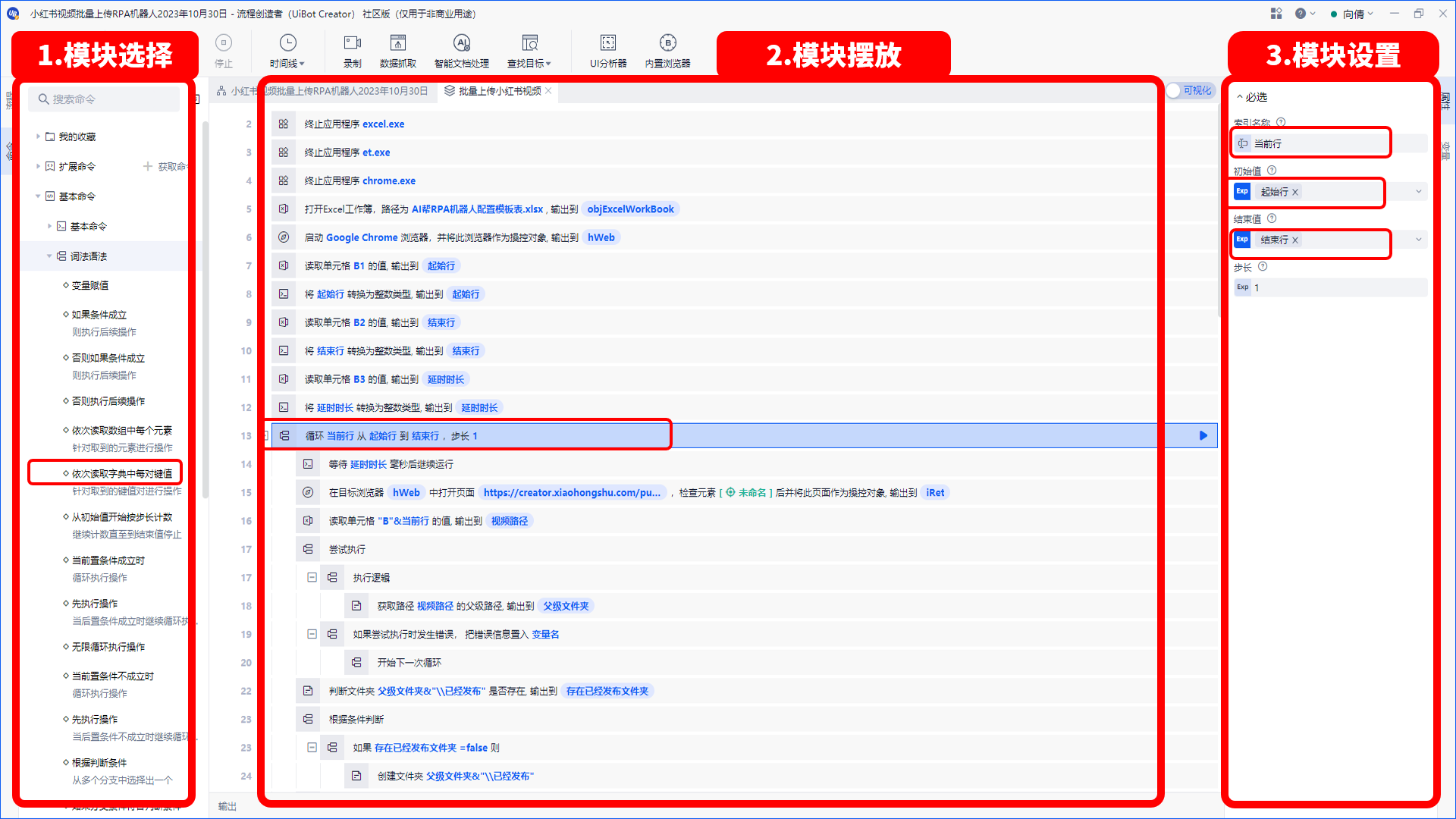
Task: Toggle Exp mode on 结束值 field
Action: pyautogui.click(x=1242, y=240)
